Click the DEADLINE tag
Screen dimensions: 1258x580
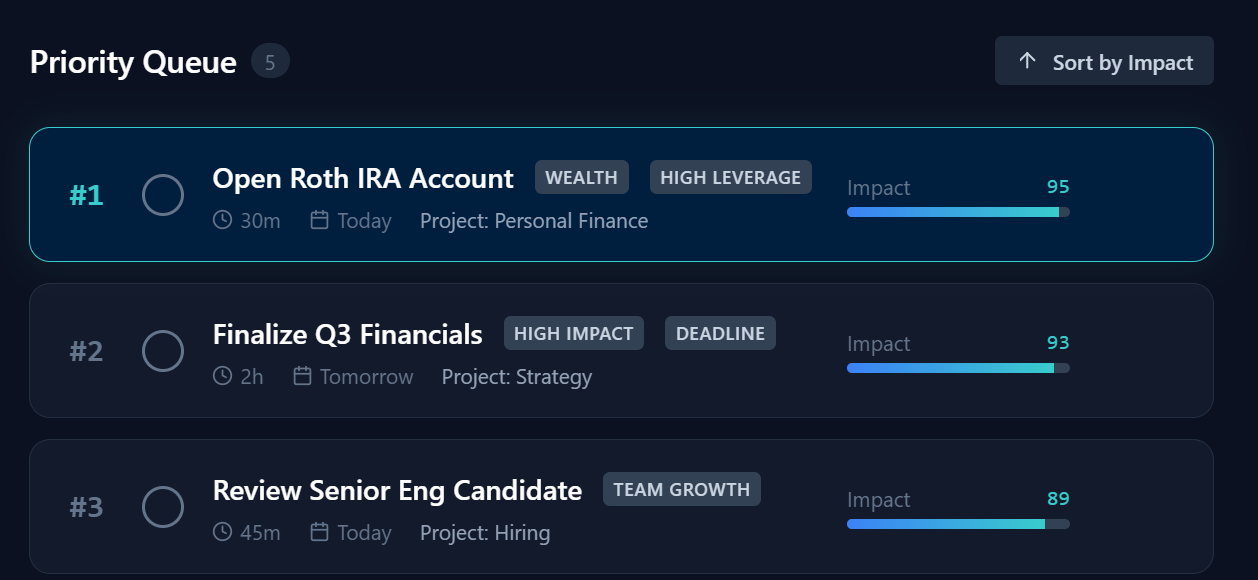[720, 333]
